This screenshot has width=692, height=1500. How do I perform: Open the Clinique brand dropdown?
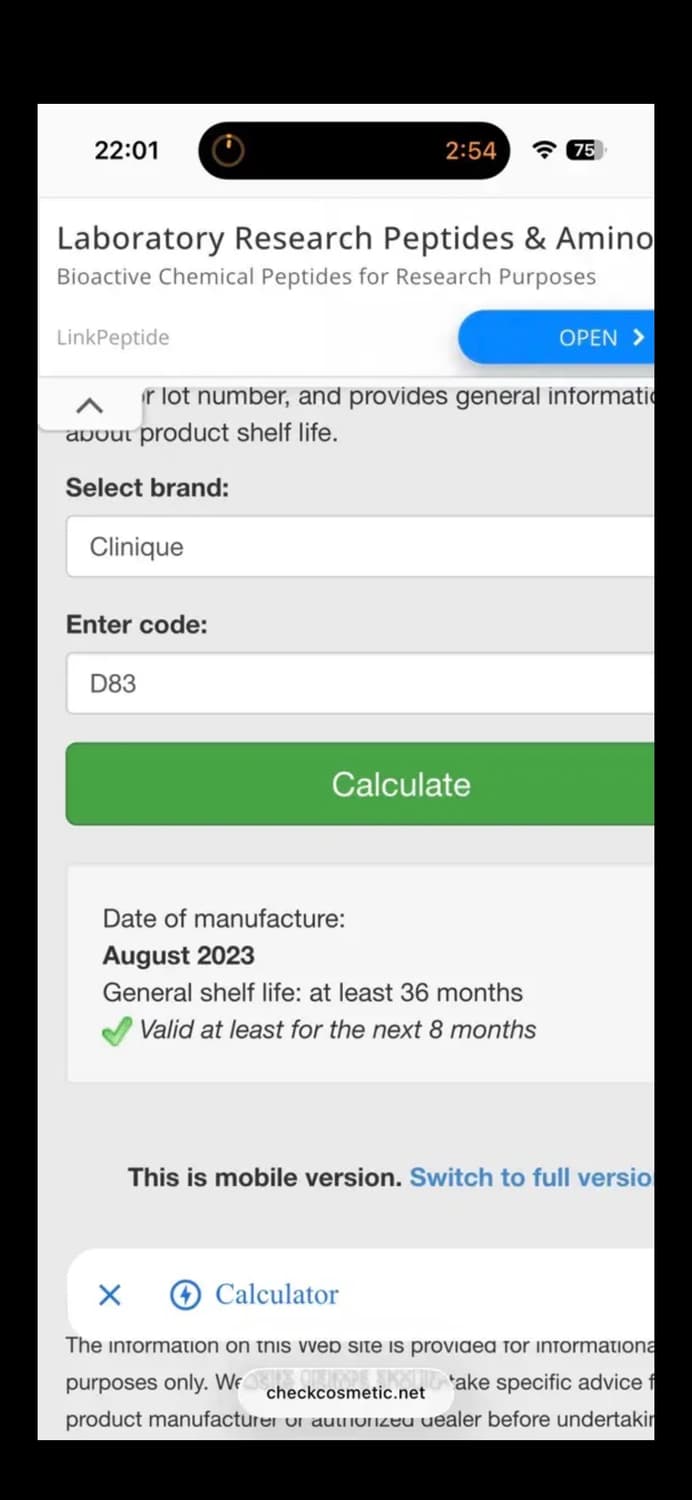click(360, 547)
